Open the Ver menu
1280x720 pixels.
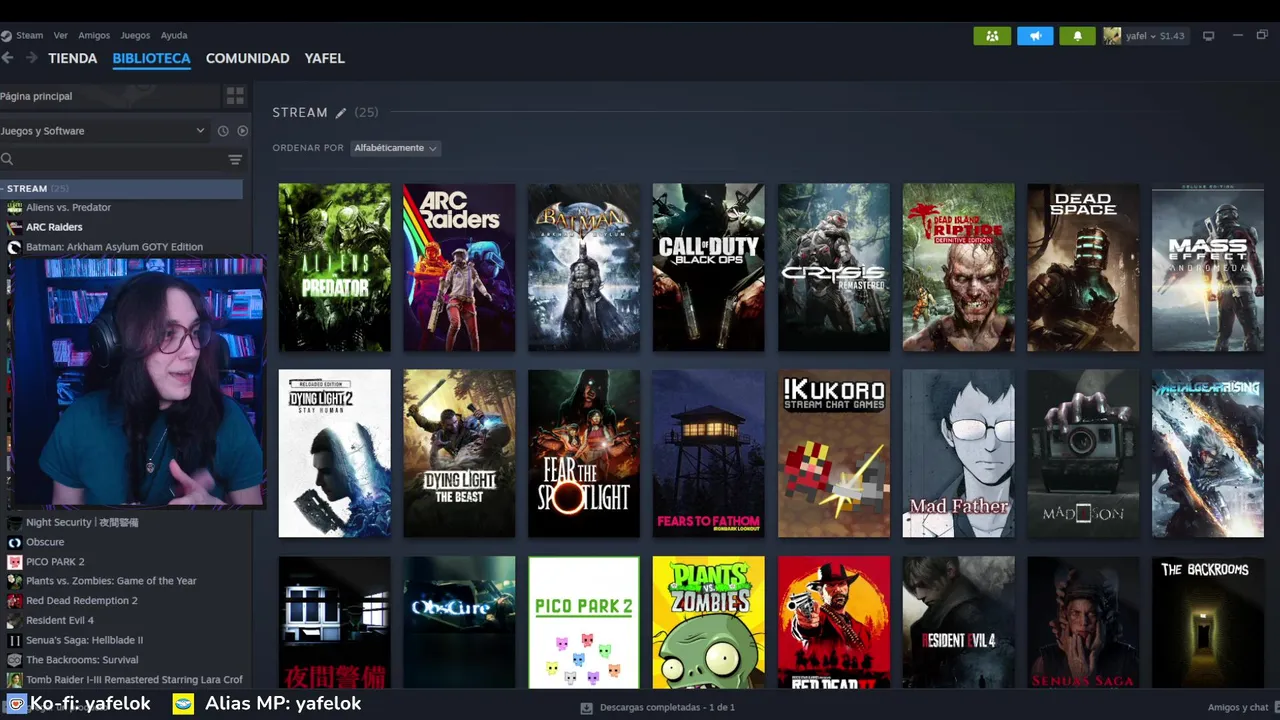[x=61, y=36]
